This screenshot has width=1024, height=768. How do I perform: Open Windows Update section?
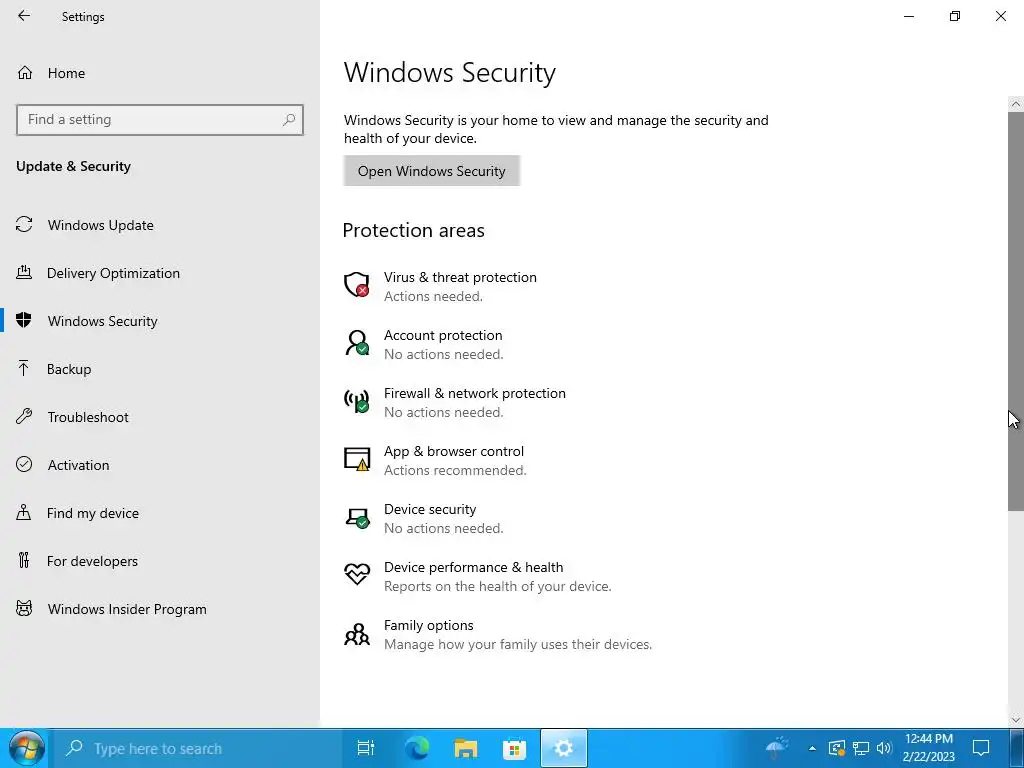point(101,225)
